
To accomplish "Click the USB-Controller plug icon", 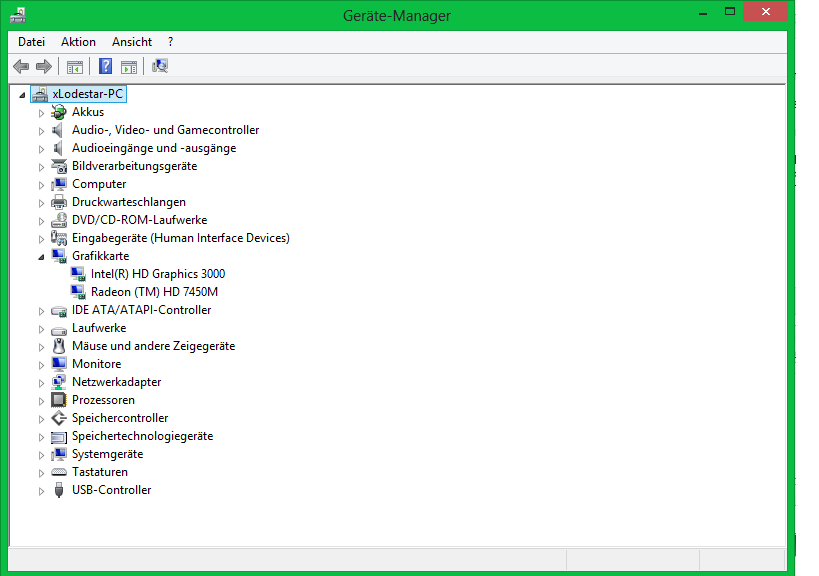I will 59,490.
